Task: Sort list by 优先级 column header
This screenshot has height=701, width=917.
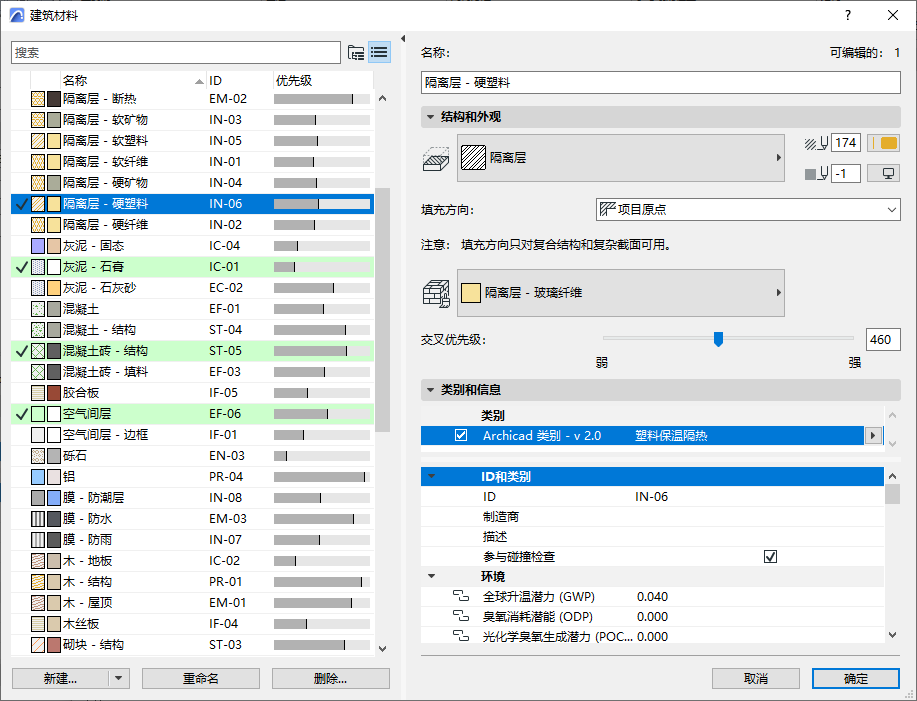Action: 323,81
